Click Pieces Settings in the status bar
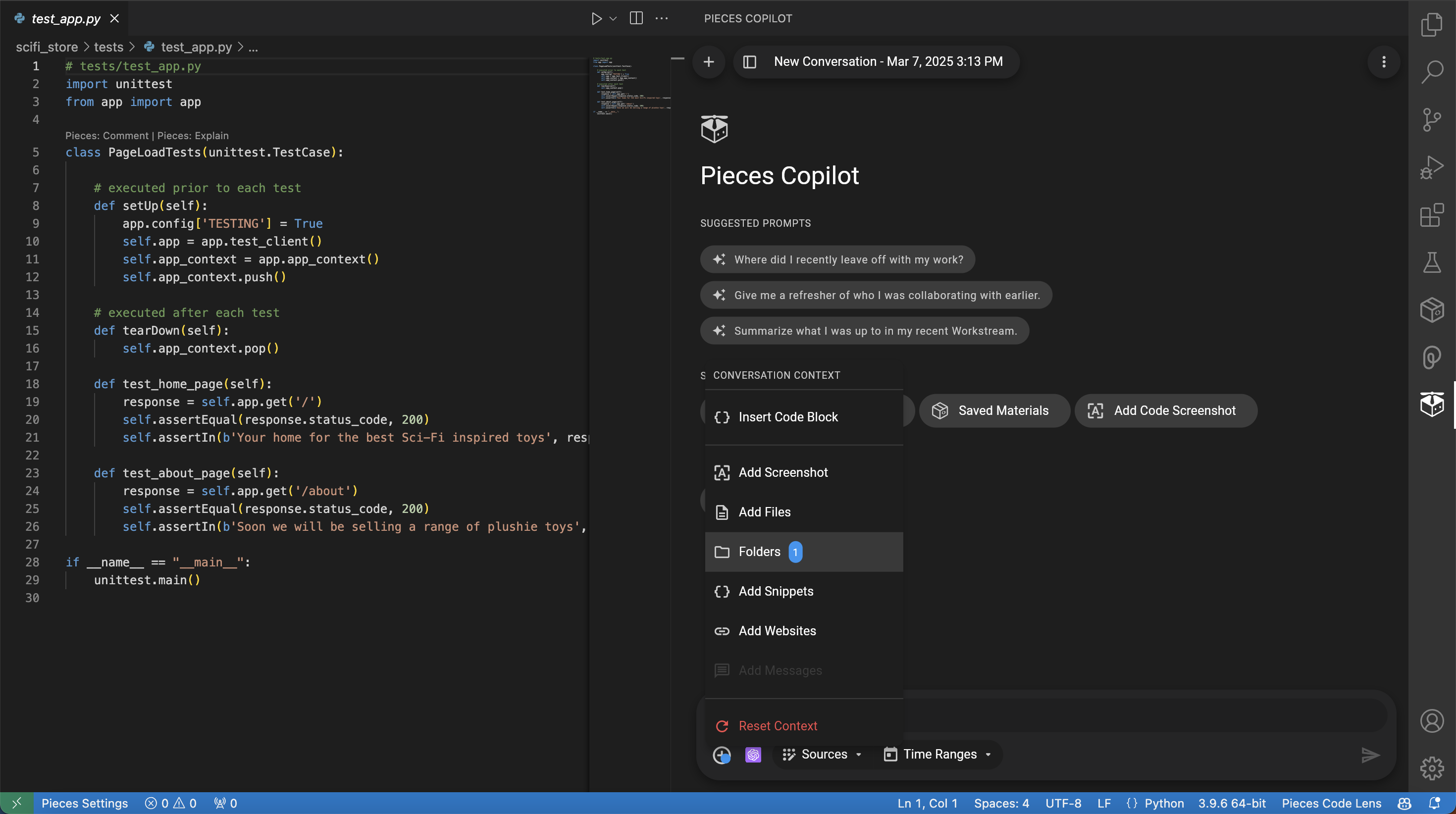This screenshot has width=1456, height=814. [85, 803]
